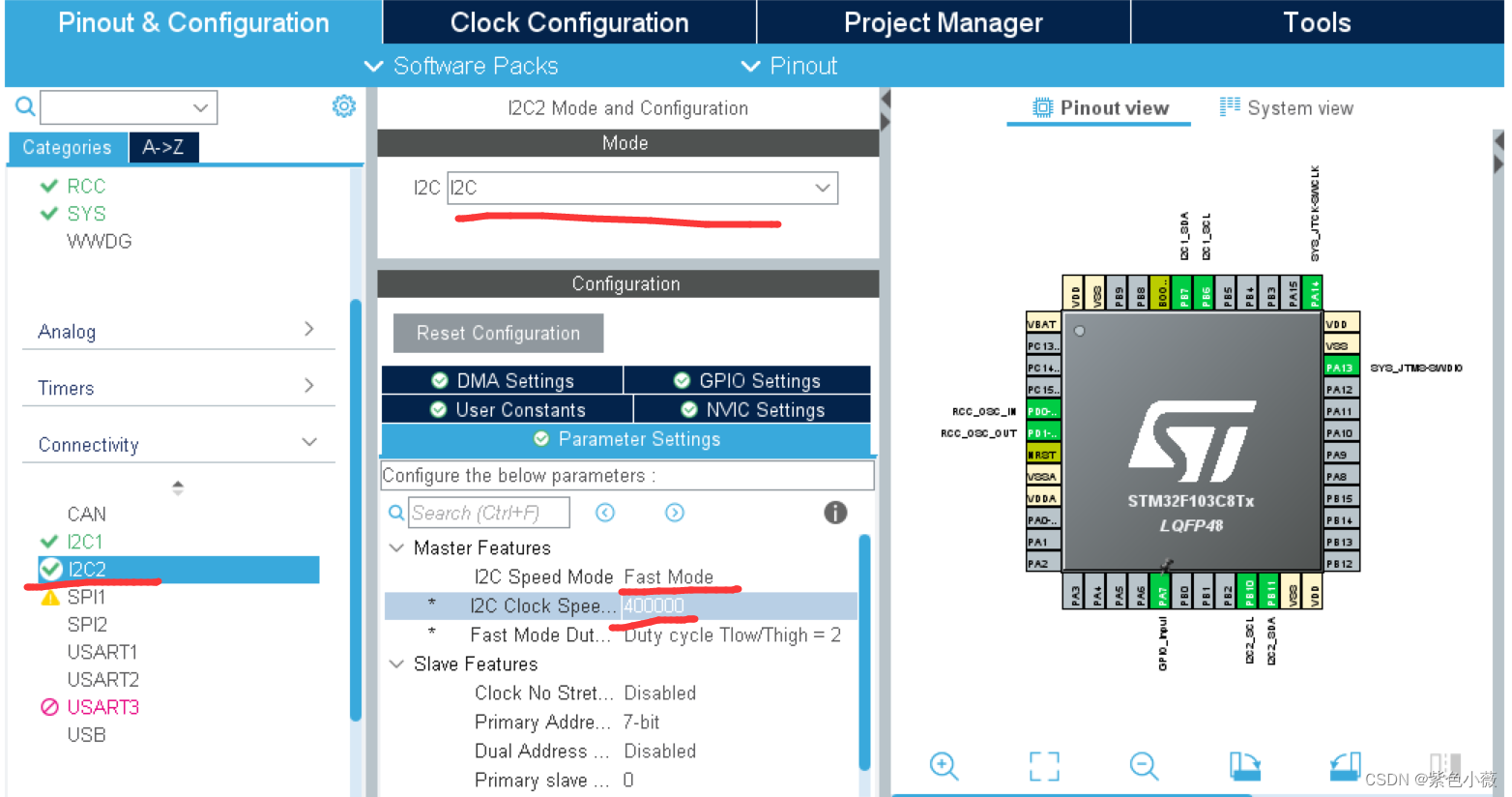
Task: Select SYS in the category list
Action: [86, 214]
